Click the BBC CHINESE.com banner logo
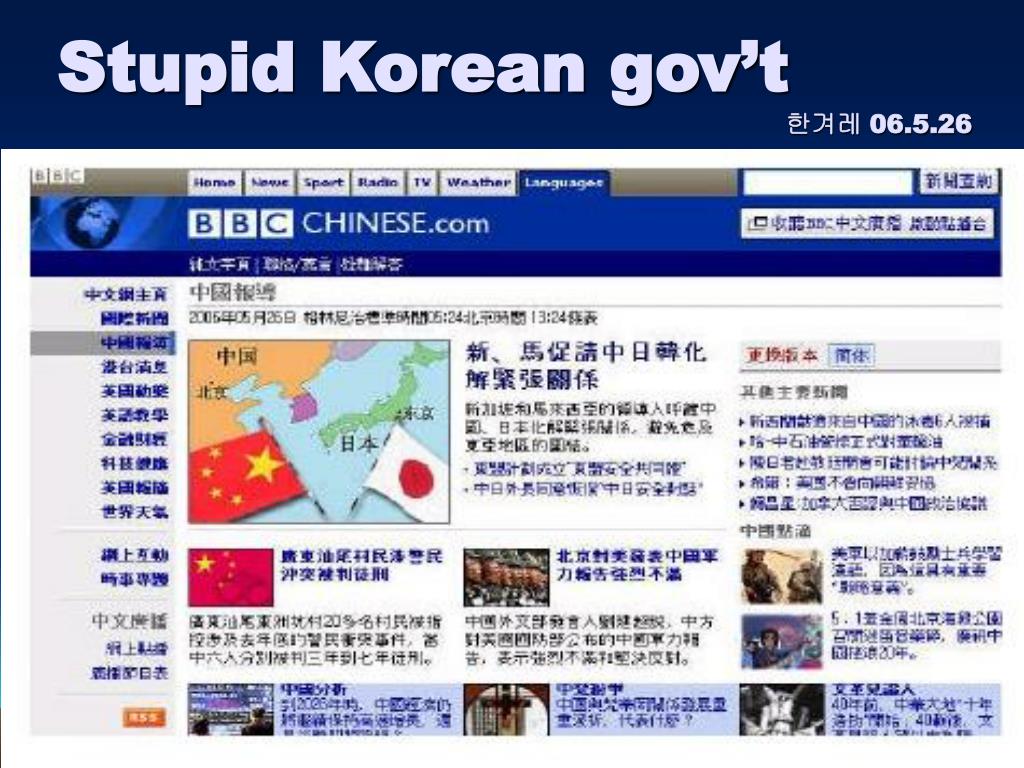This screenshot has height=768, width=1024. (339, 223)
